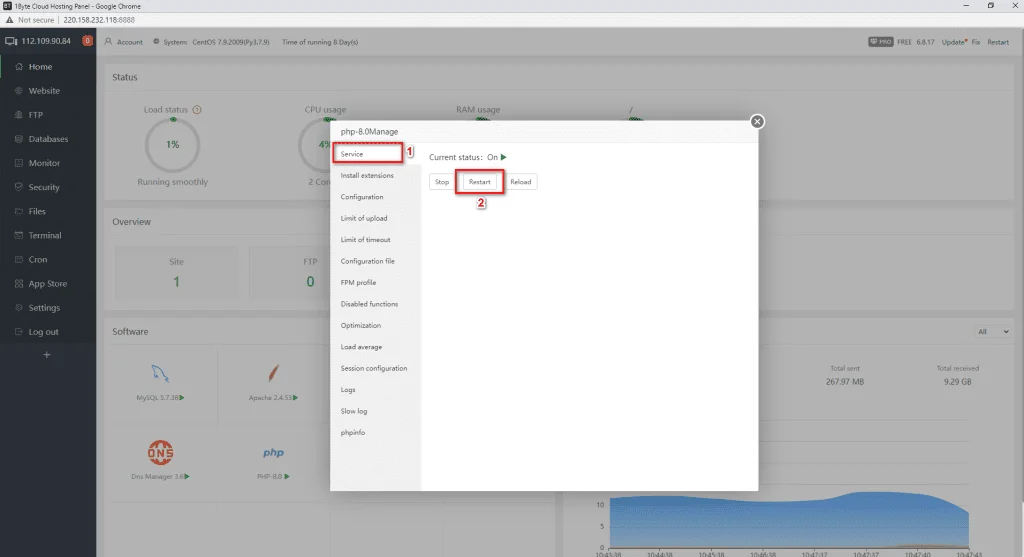Reload the PHP service
The height and width of the screenshot is (557, 1024).
pos(520,182)
